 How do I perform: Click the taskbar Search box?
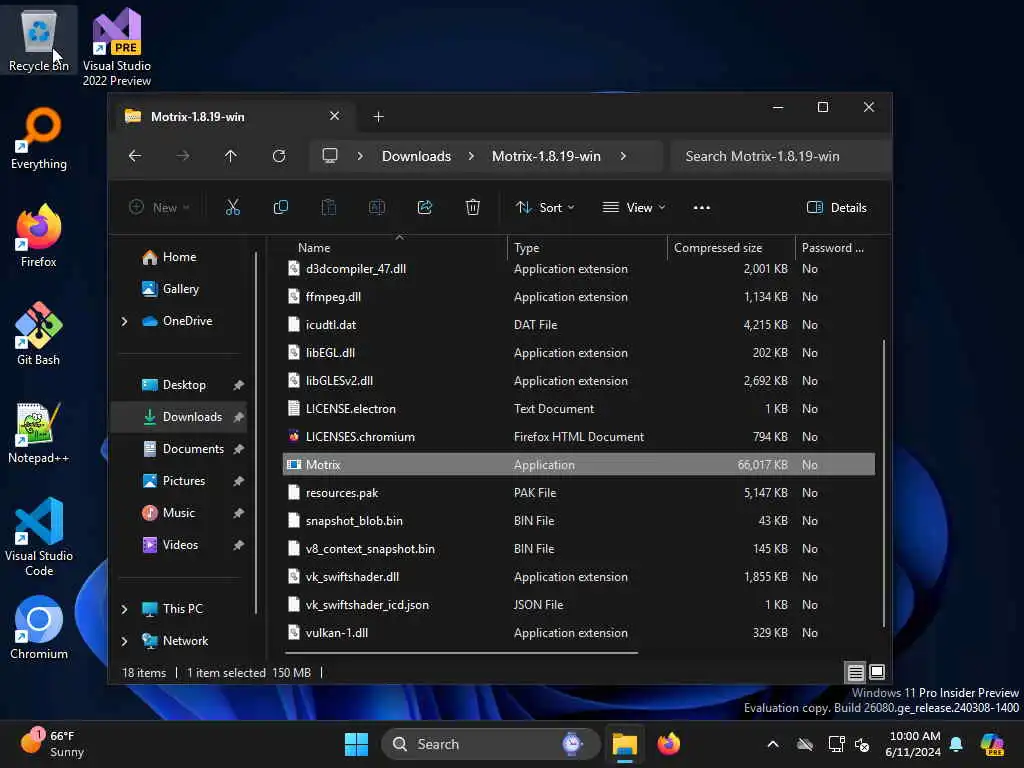click(x=490, y=744)
